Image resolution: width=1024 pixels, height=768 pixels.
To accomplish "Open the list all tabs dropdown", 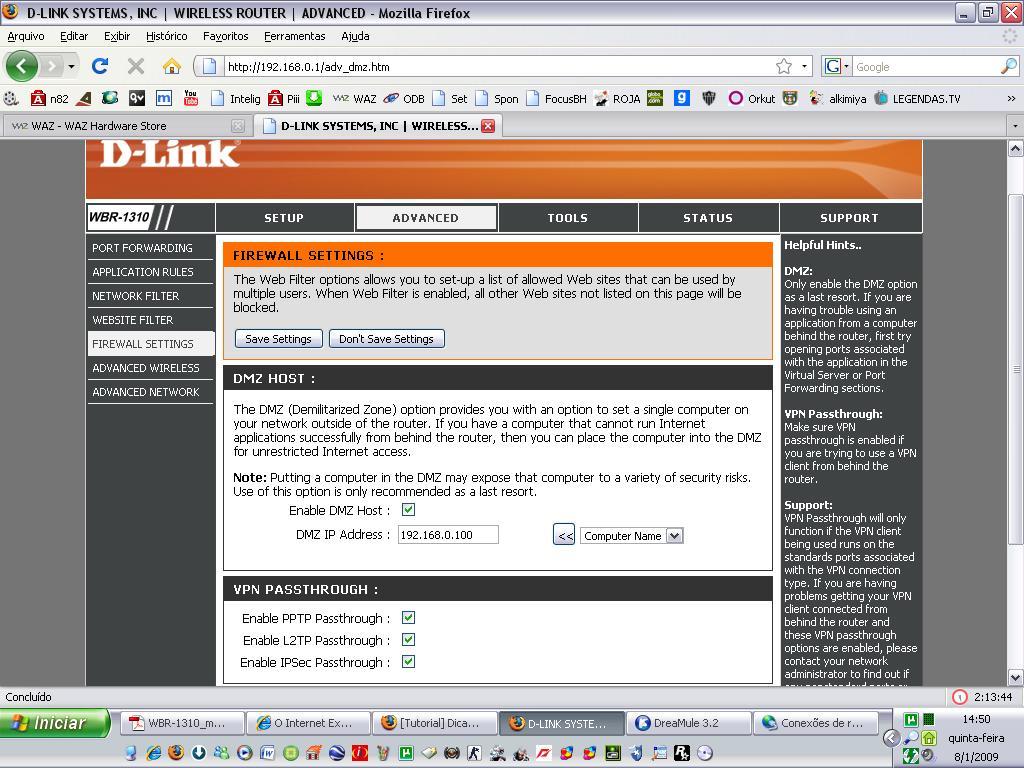I will coord(1015,125).
